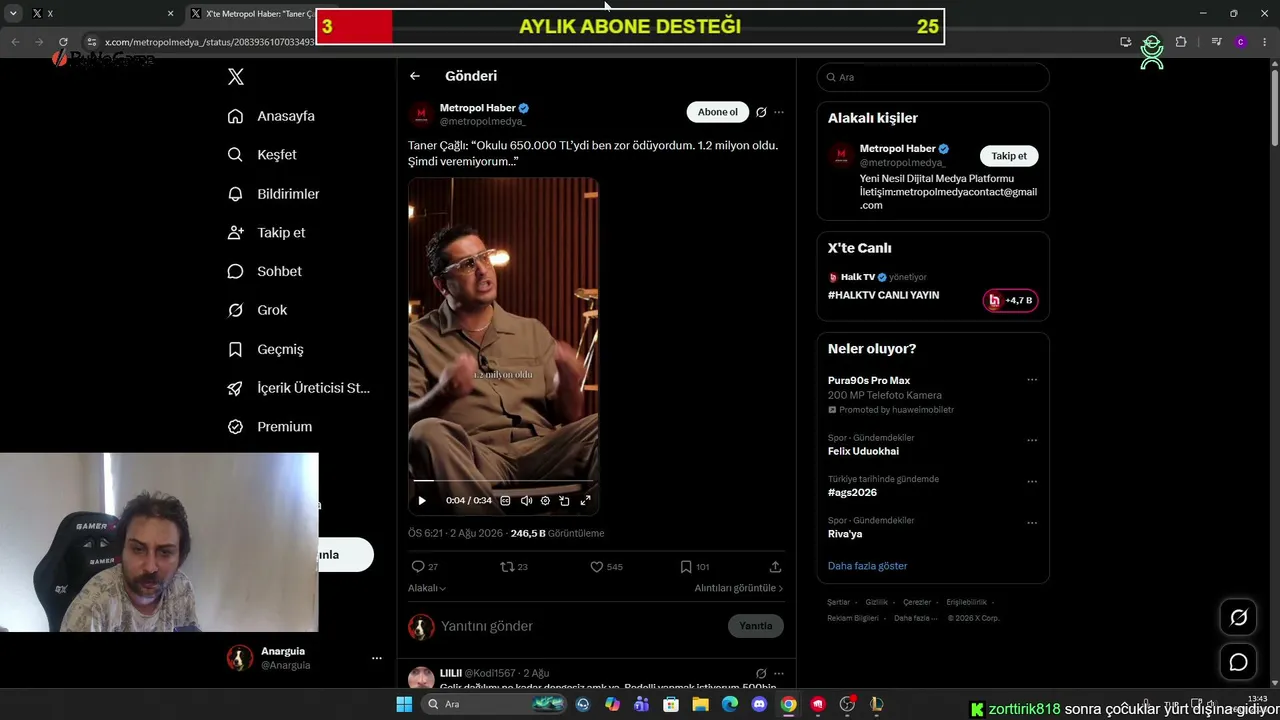
Task: Open Discord from the taskbar
Action: click(759, 704)
